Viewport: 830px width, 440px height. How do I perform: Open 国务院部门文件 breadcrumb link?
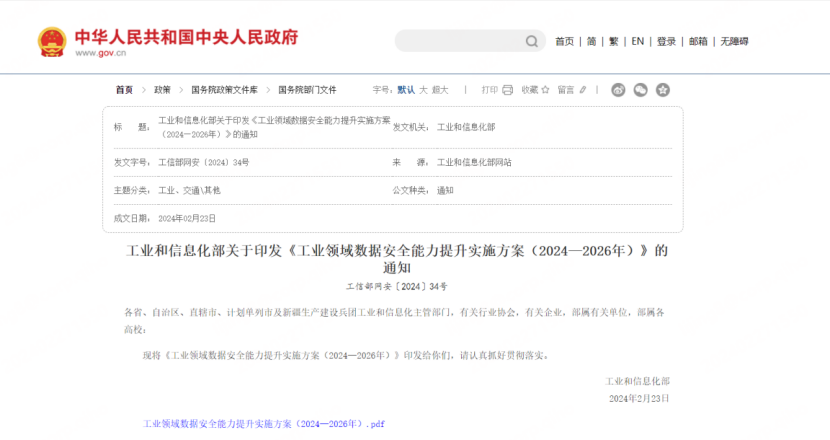[x=308, y=90]
